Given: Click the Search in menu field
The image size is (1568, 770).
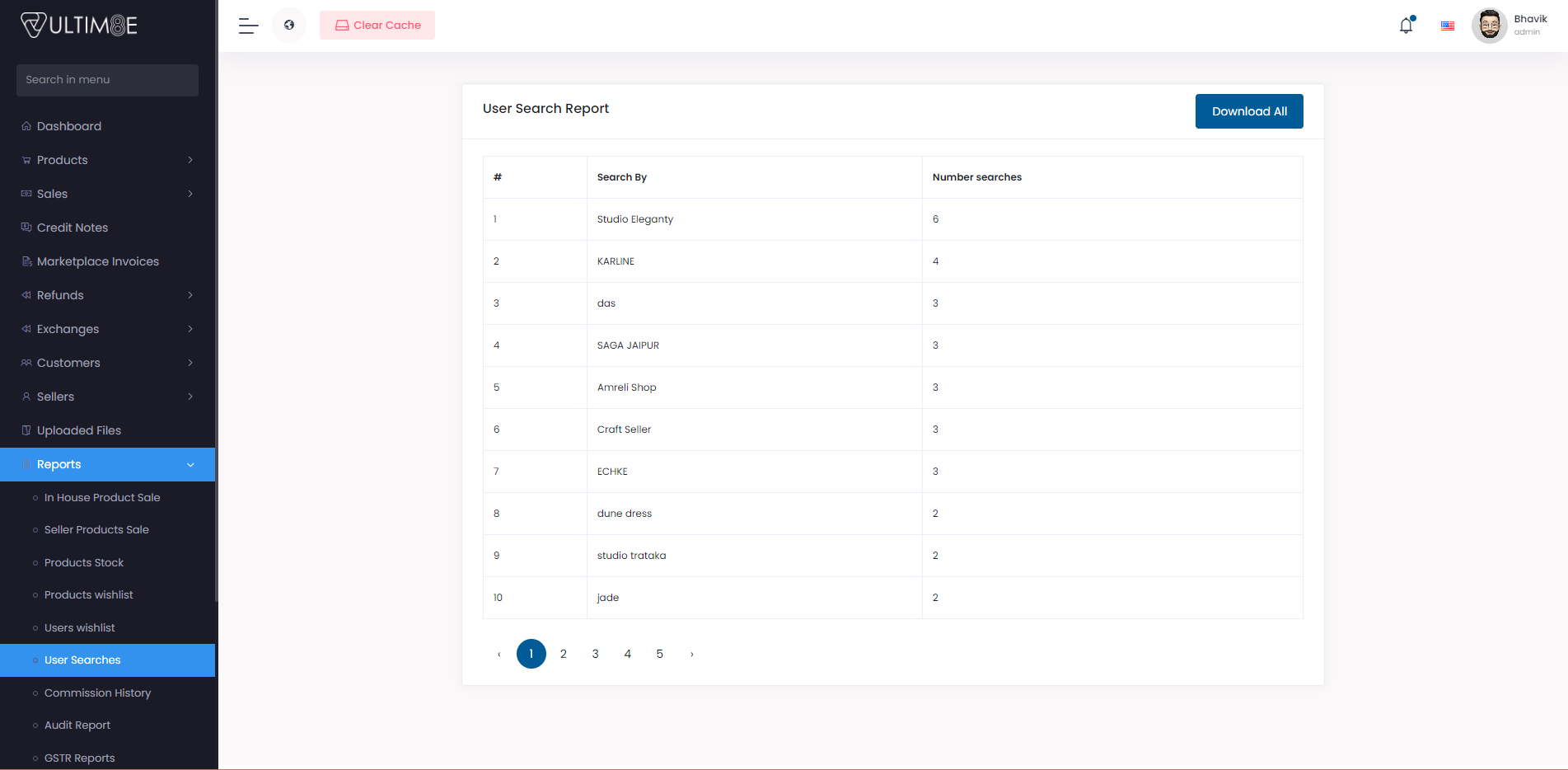Looking at the screenshot, I should click(107, 80).
